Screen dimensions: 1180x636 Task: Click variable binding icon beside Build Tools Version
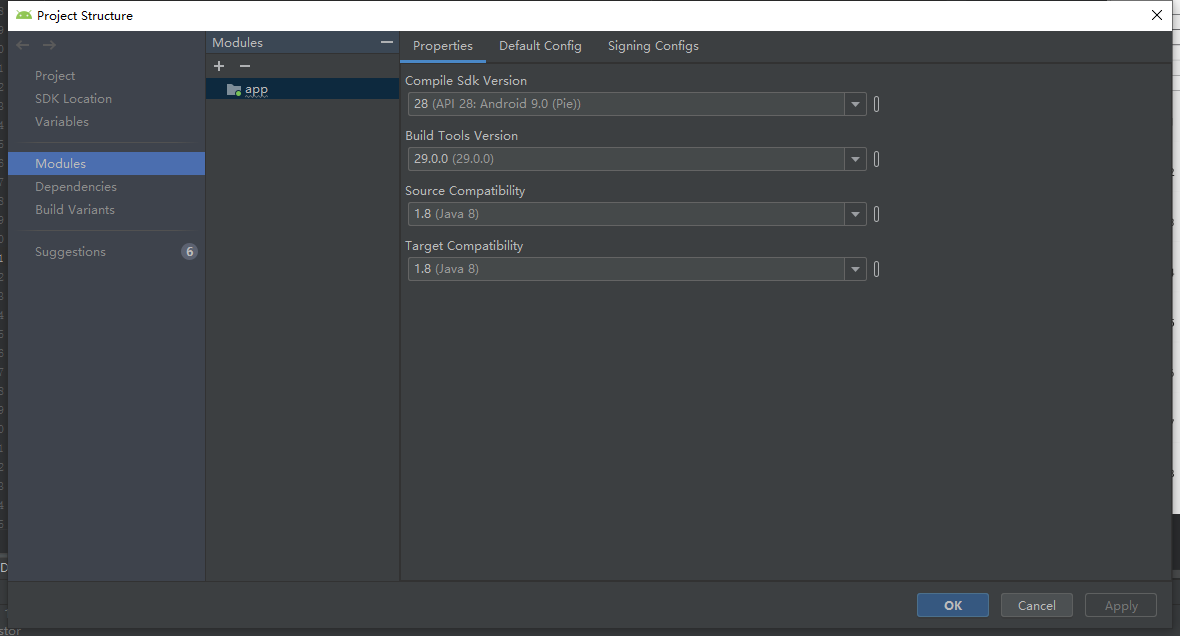click(x=877, y=159)
